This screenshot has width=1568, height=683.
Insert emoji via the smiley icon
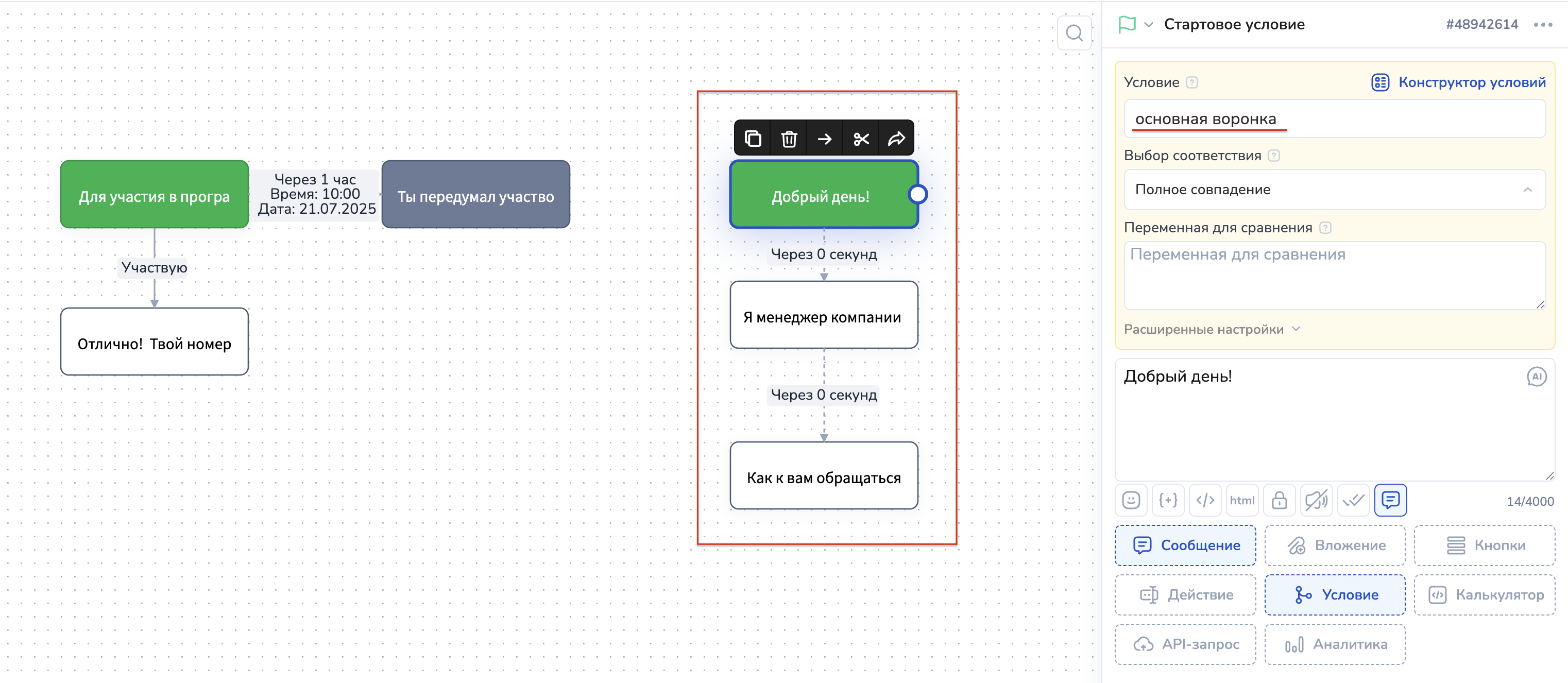pos(1131,500)
